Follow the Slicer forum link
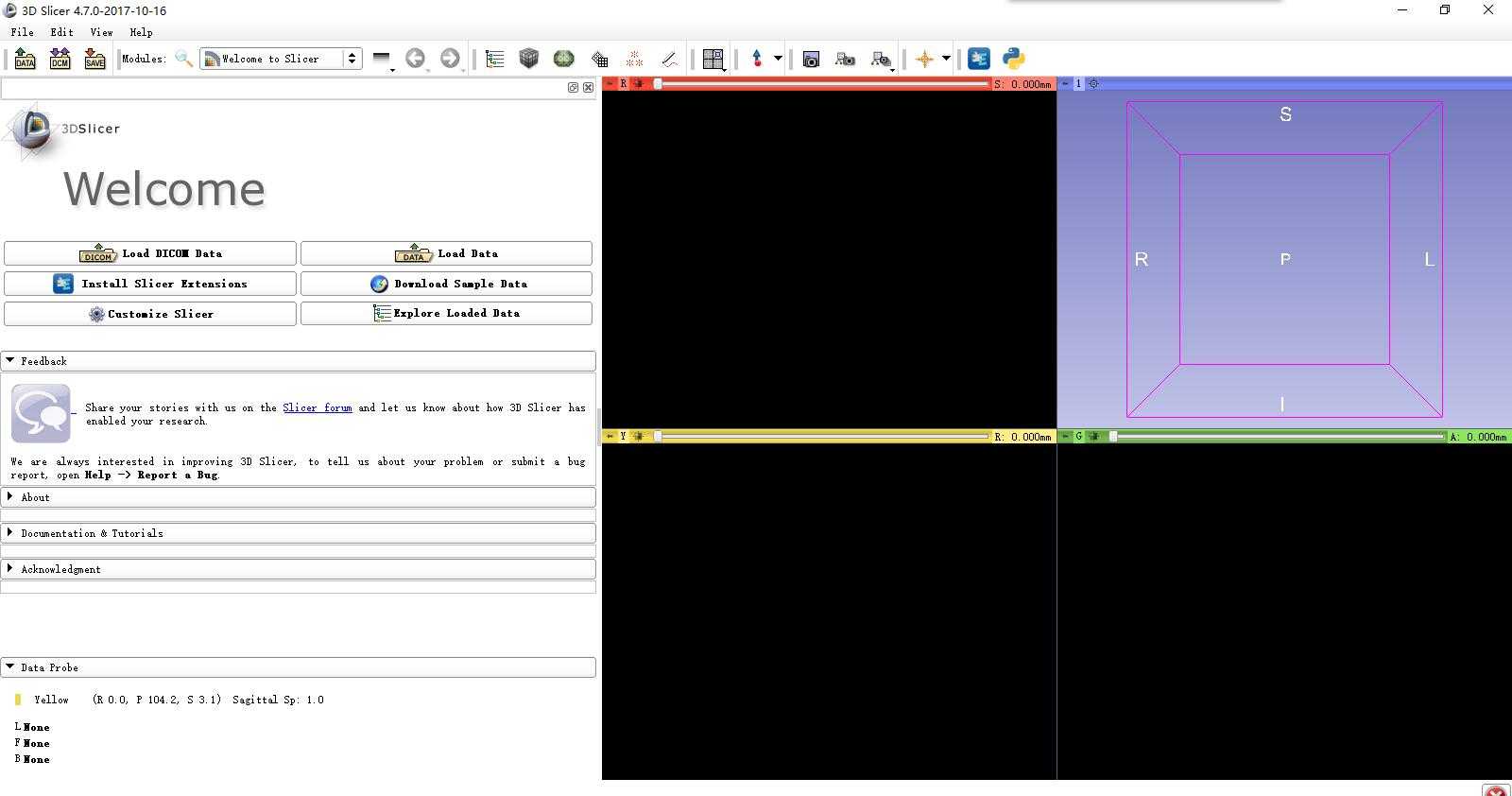 coord(318,407)
